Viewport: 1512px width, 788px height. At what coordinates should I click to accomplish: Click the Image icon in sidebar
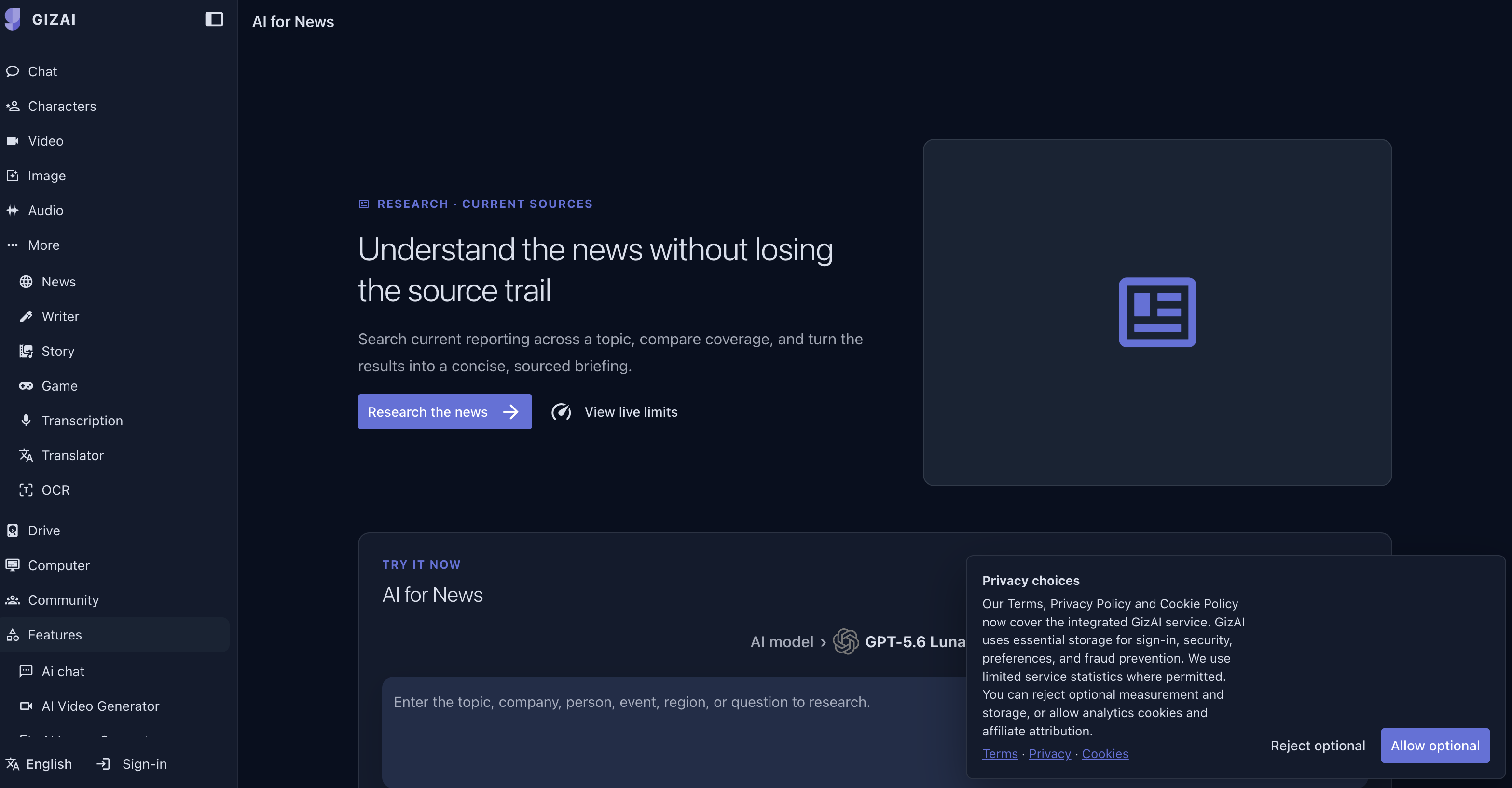(13, 176)
